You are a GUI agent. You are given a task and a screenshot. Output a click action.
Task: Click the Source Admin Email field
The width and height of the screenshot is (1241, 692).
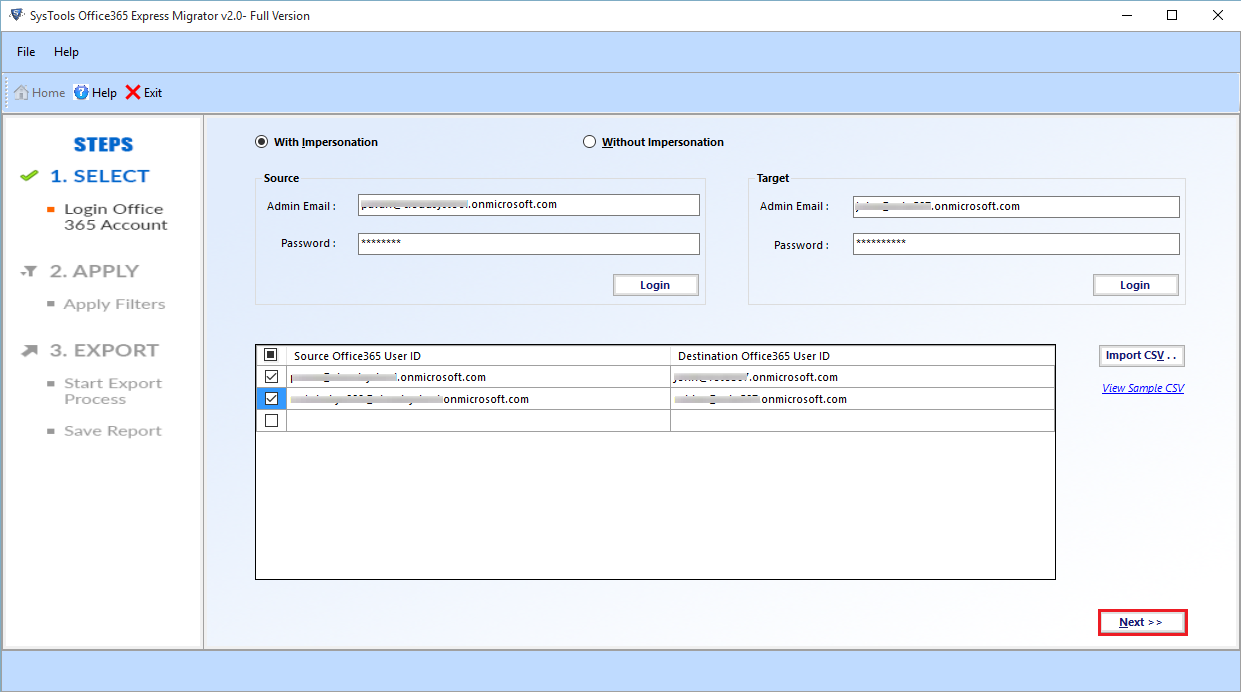click(x=529, y=205)
